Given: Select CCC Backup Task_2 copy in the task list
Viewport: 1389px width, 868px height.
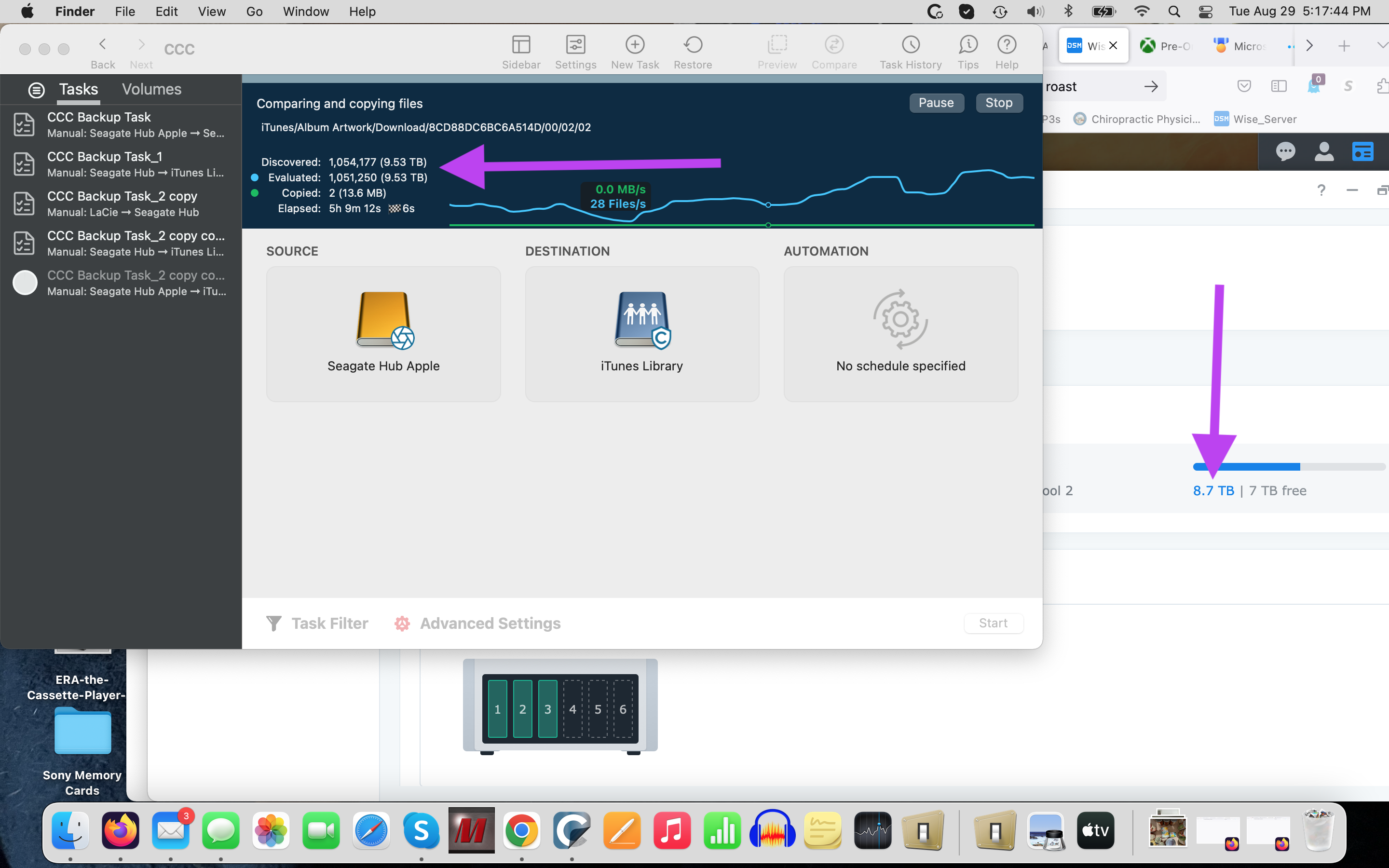Looking at the screenshot, I should click(x=122, y=203).
